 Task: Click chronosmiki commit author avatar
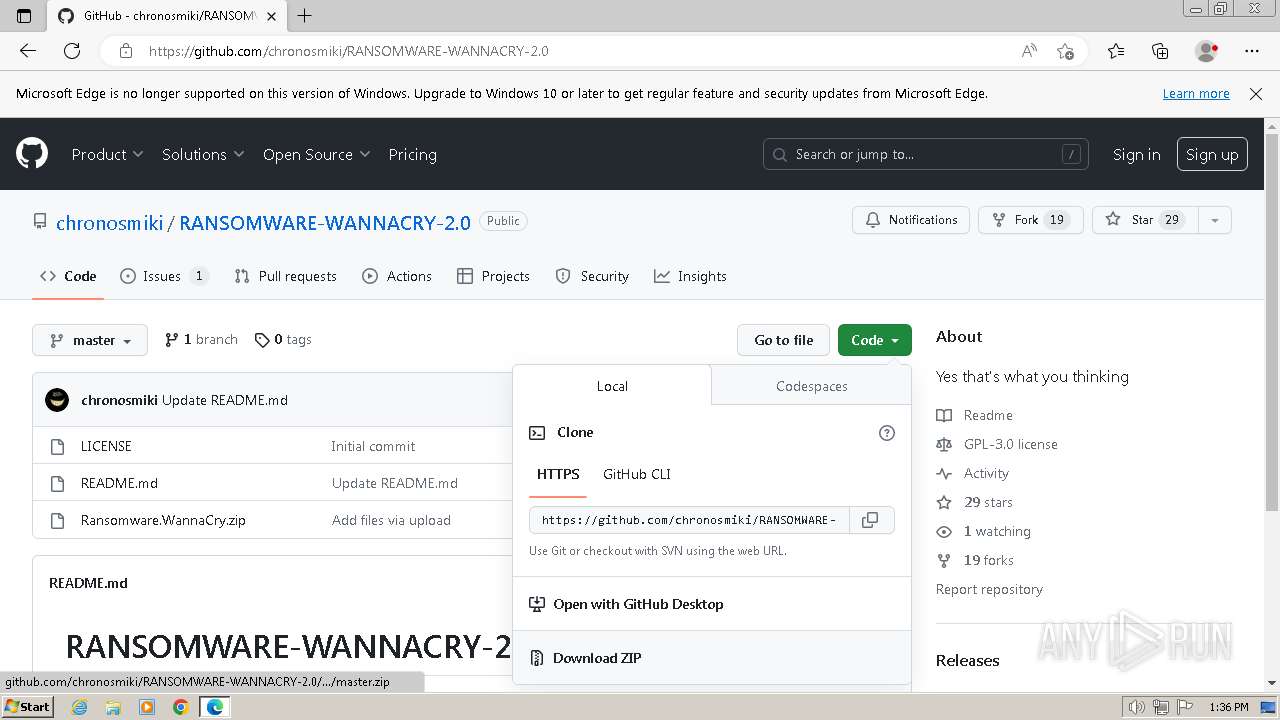[x=57, y=400]
